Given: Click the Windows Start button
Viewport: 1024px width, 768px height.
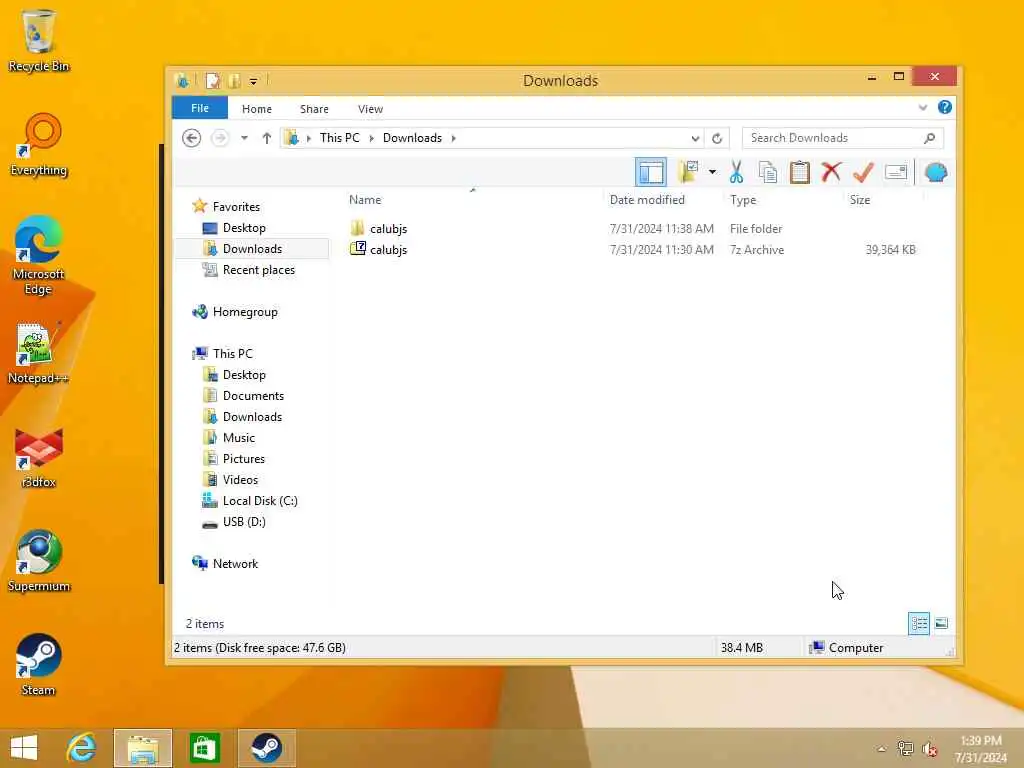Looking at the screenshot, I should [24, 748].
